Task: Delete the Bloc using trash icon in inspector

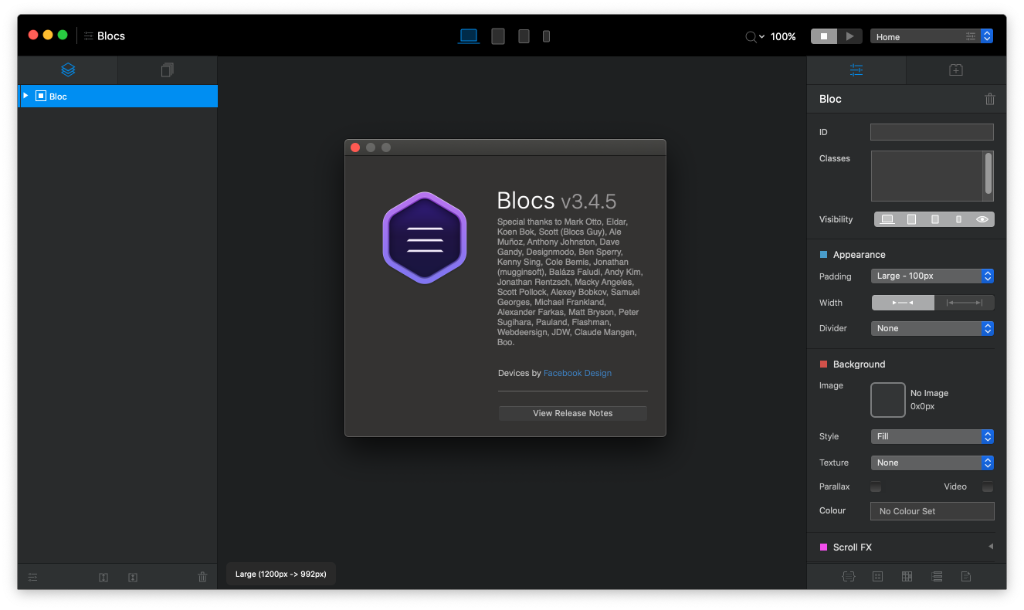Action: 990,99
